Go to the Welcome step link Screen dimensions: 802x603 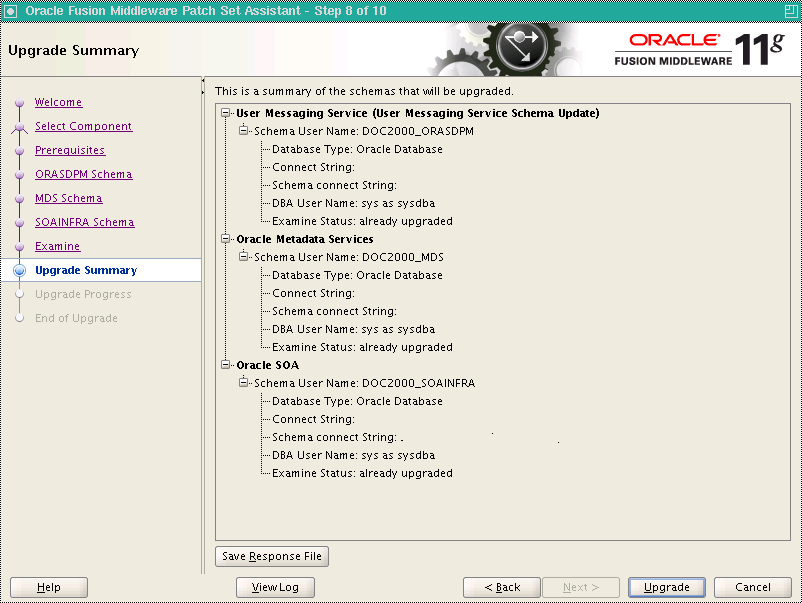tap(58, 102)
